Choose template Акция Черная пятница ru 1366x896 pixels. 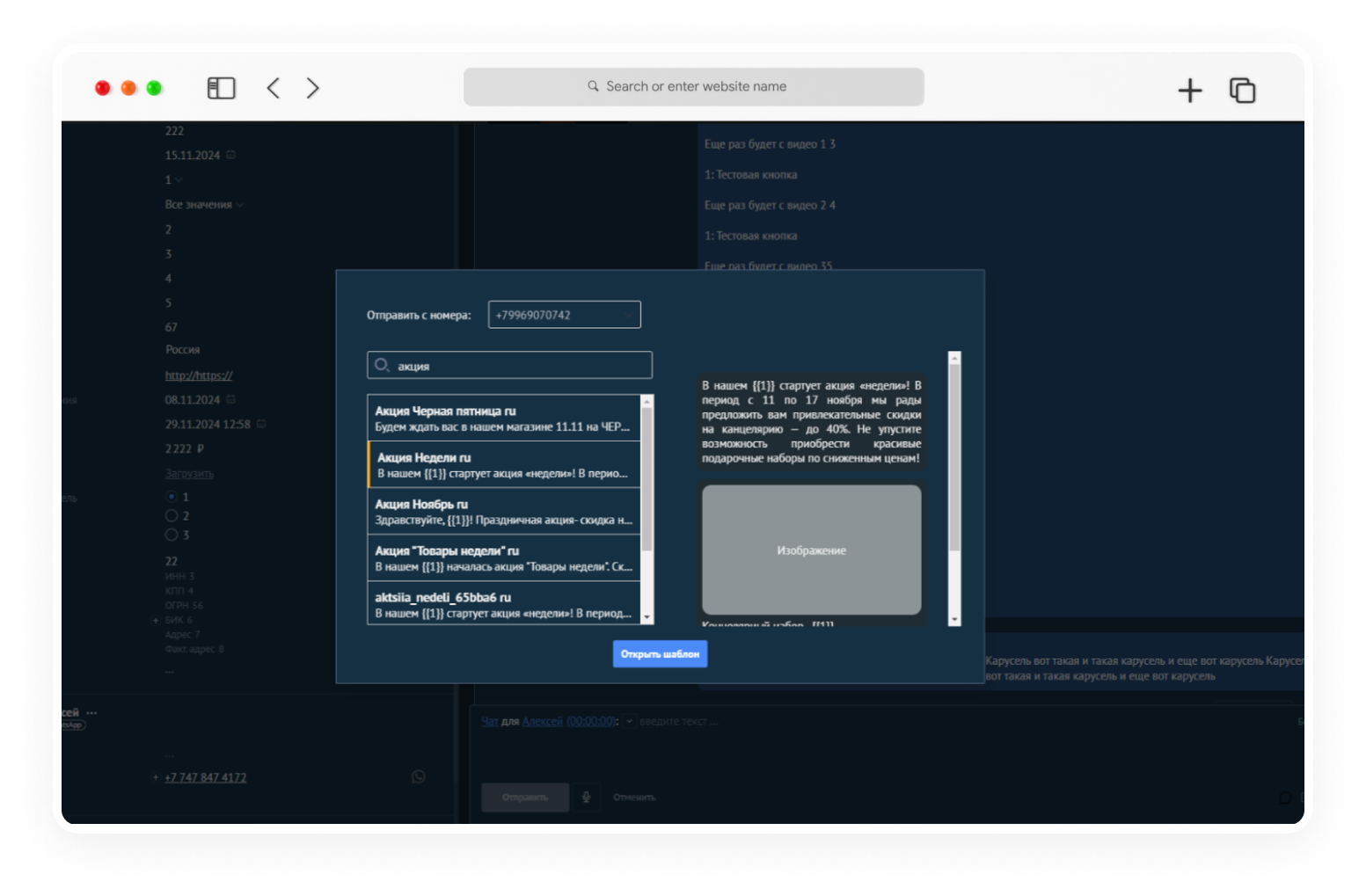[x=504, y=418]
